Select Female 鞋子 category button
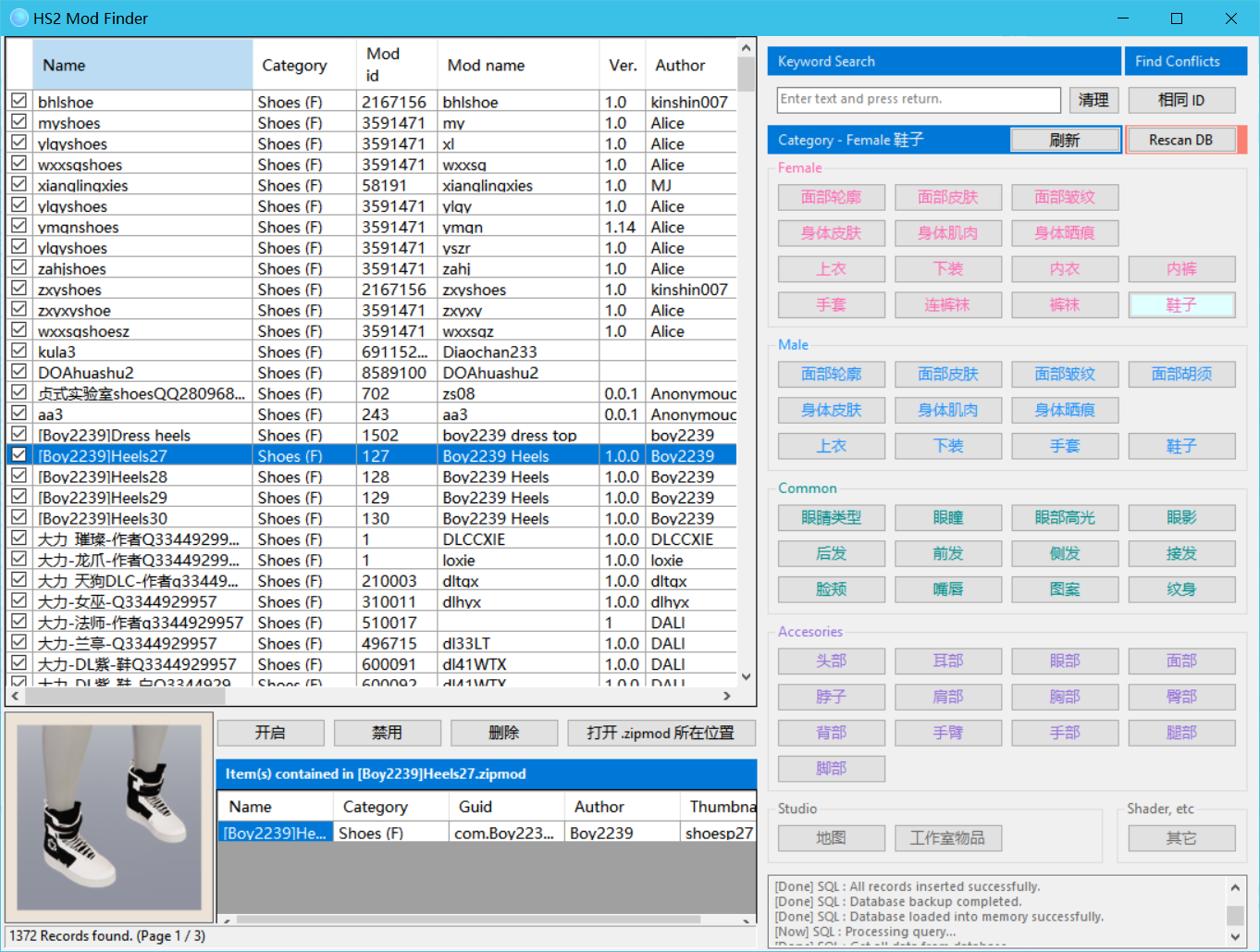Viewport: 1260px width, 952px height. coord(1181,305)
